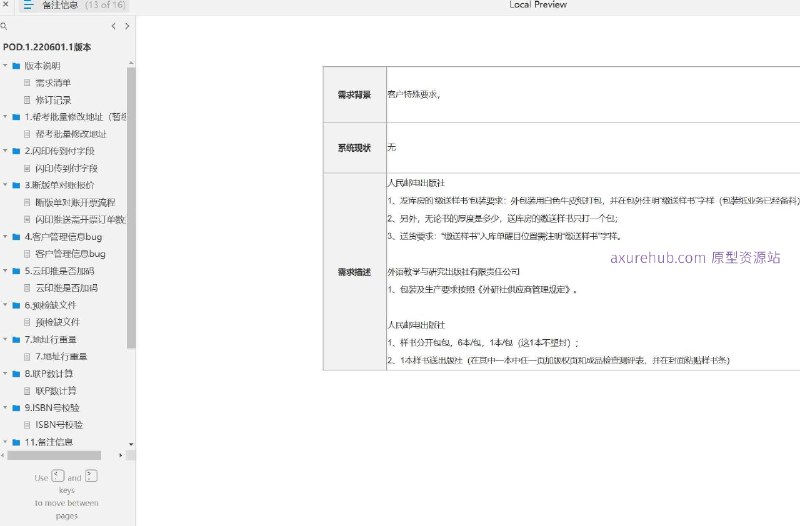Click the POD.1.220601.1版本 project title

point(47,47)
